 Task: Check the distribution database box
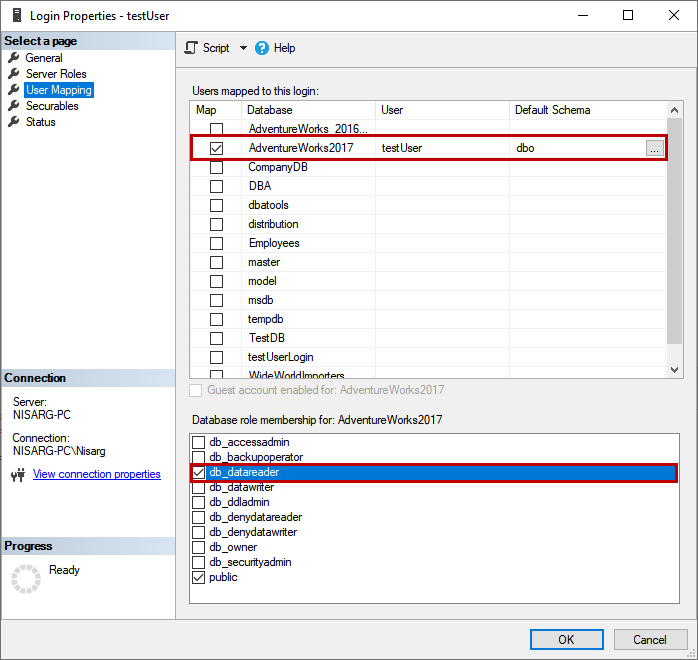216,224
